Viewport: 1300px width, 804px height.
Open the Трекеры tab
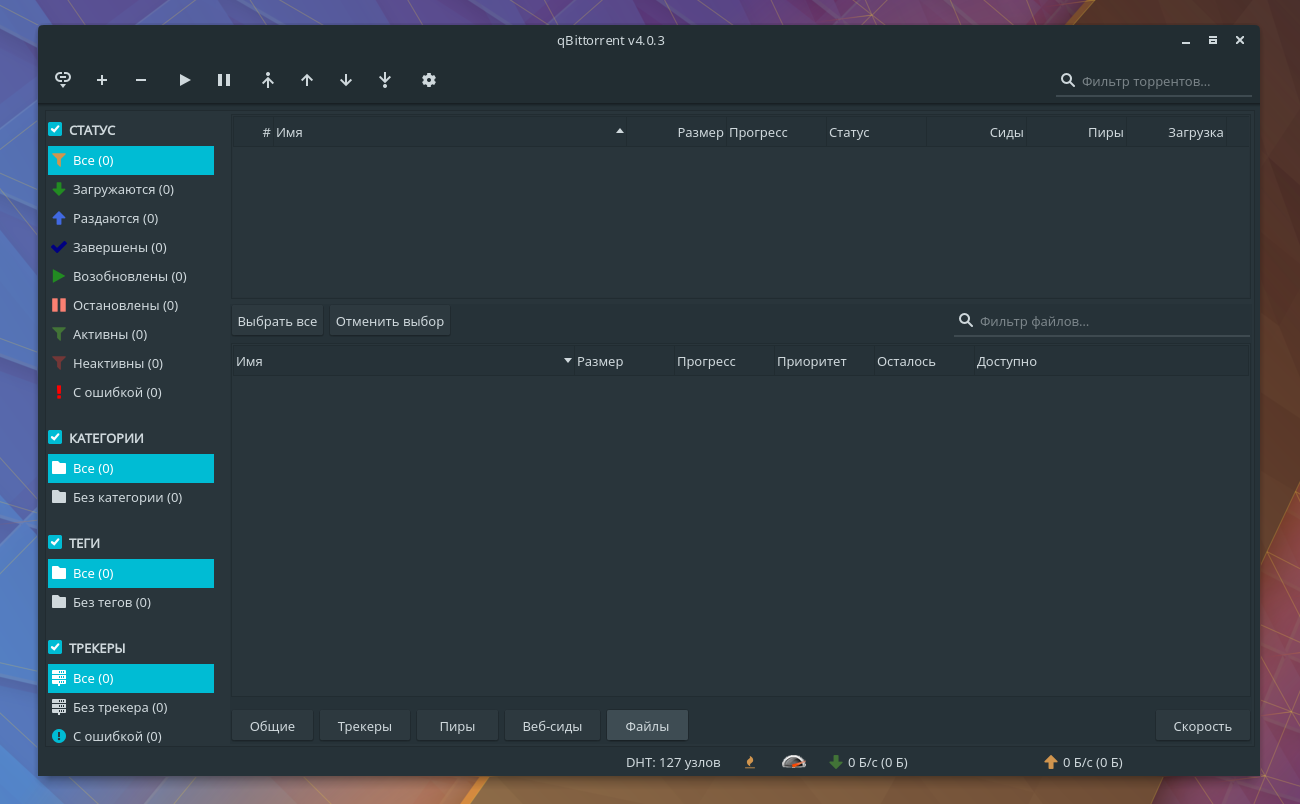click(x=364, y=725)
